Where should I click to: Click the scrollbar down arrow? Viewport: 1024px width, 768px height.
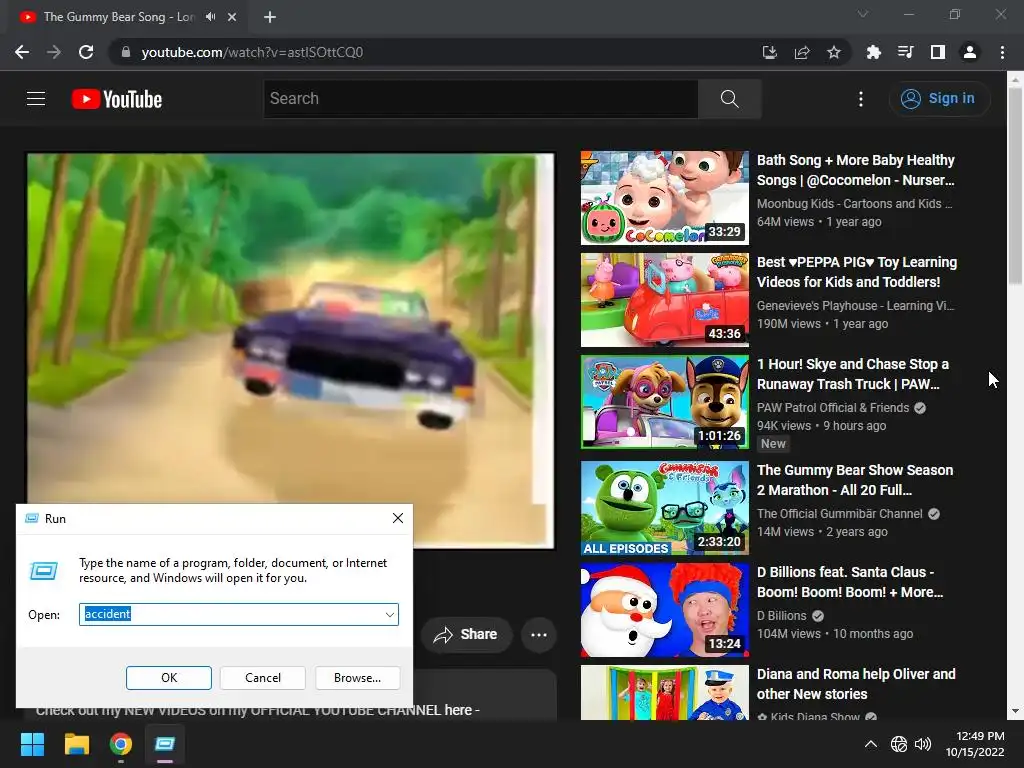1015,712
